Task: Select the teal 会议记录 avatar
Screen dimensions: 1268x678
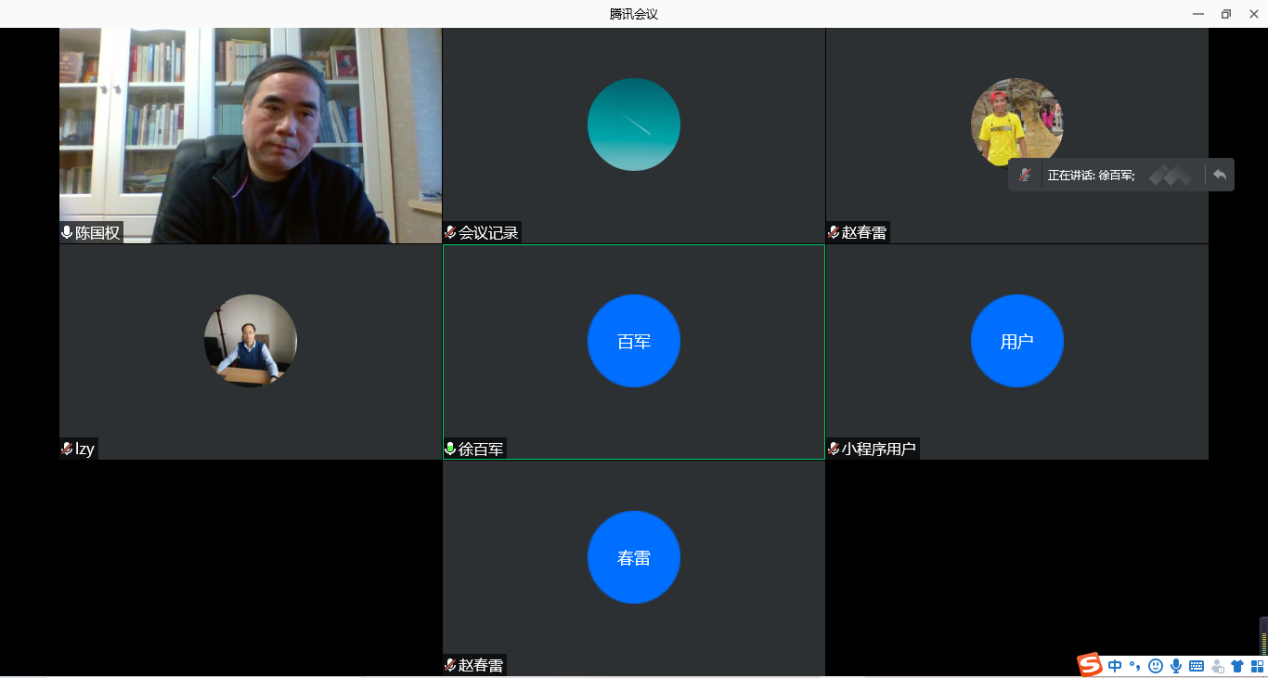Action: coord(633,124)
